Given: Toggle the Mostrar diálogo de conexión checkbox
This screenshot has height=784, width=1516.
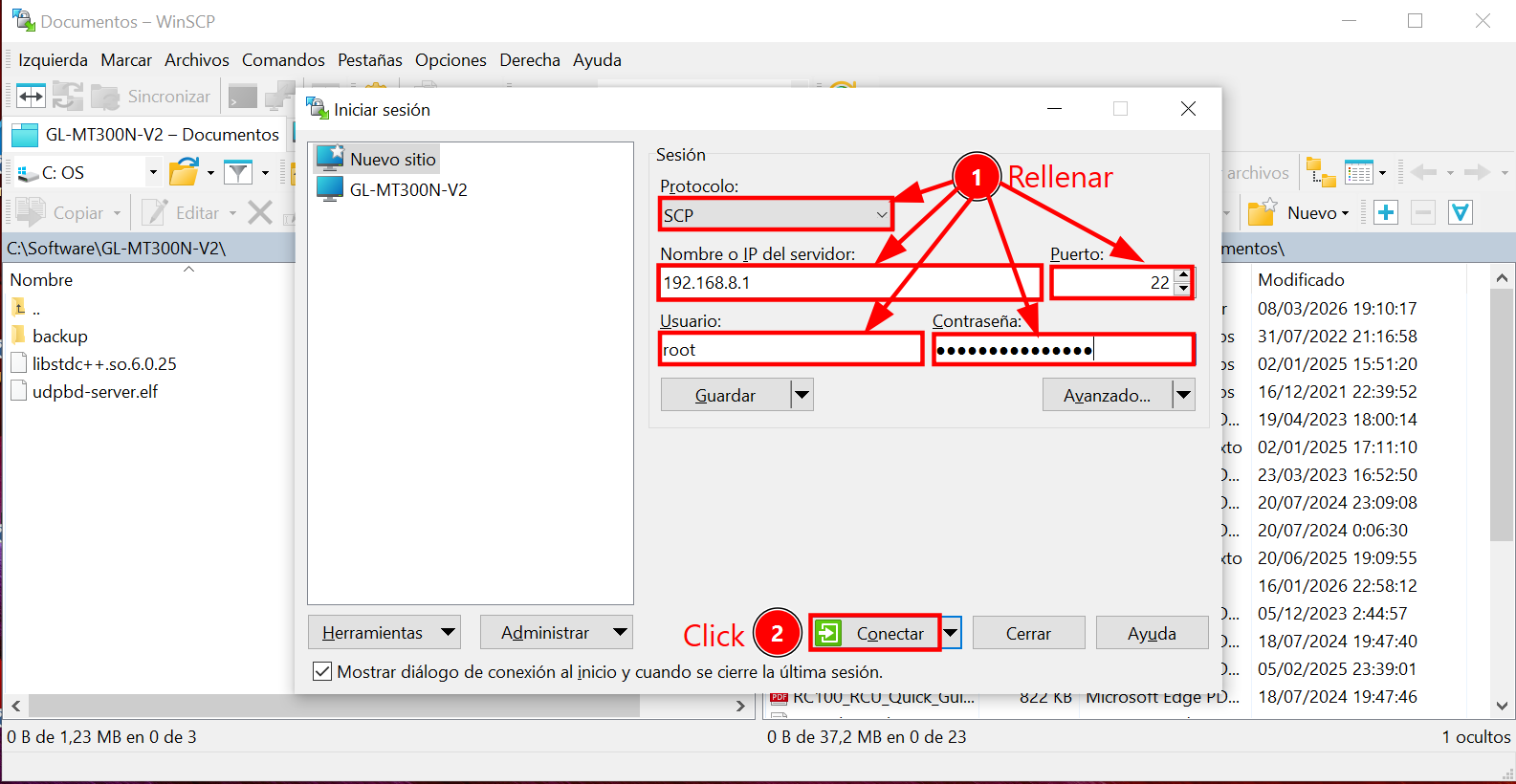Looking at the screenshot, I should click(x=322, y=672).
